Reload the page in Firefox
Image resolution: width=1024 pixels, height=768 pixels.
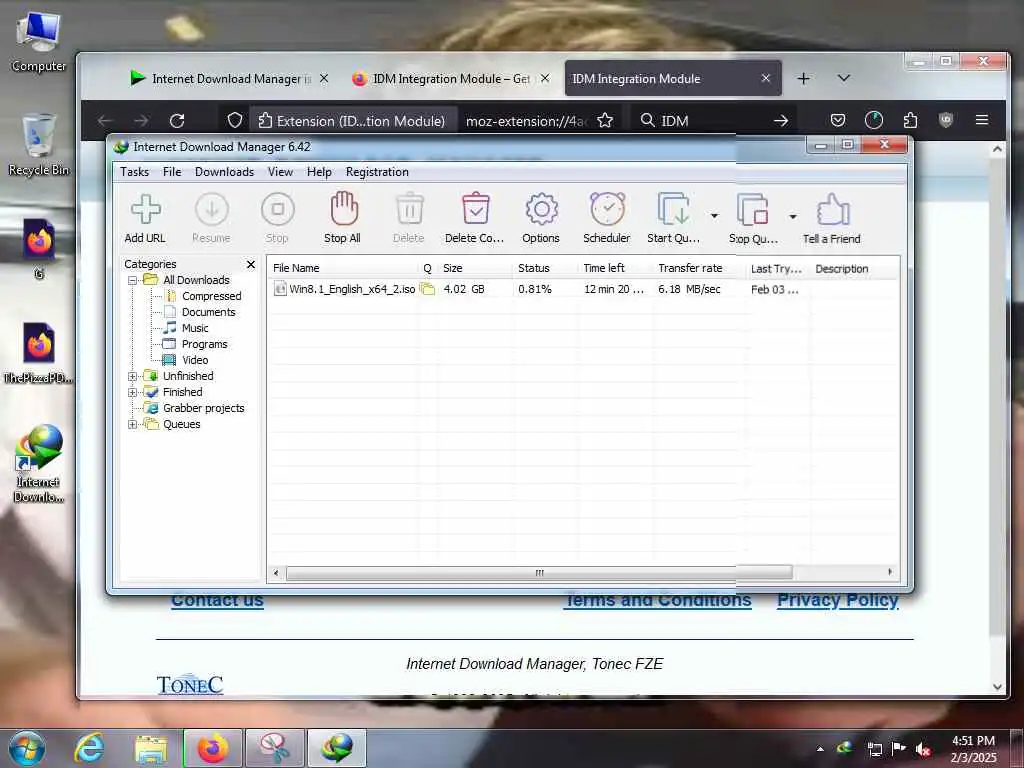(x=177, y=121)
